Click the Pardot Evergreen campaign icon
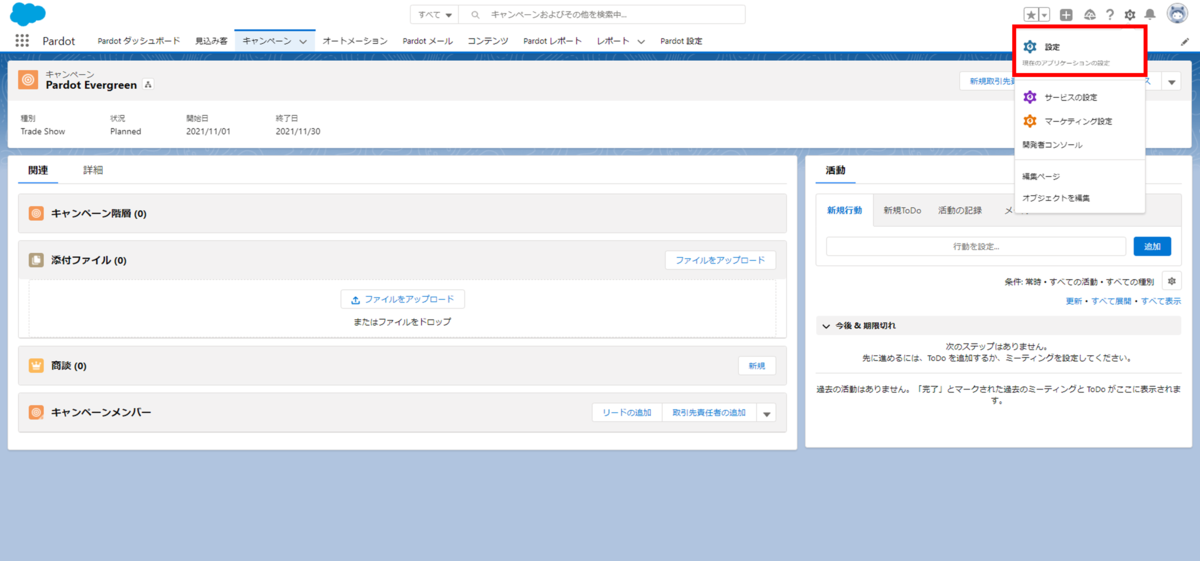This screenshot has width=1200, height=561. 28,79
